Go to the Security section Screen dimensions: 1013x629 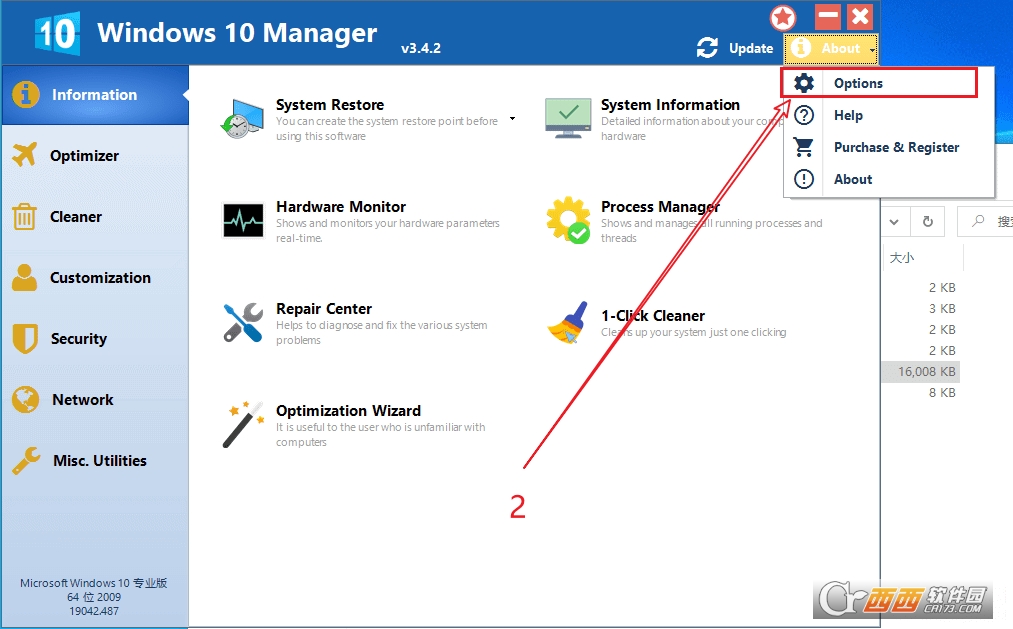(78, 339)
